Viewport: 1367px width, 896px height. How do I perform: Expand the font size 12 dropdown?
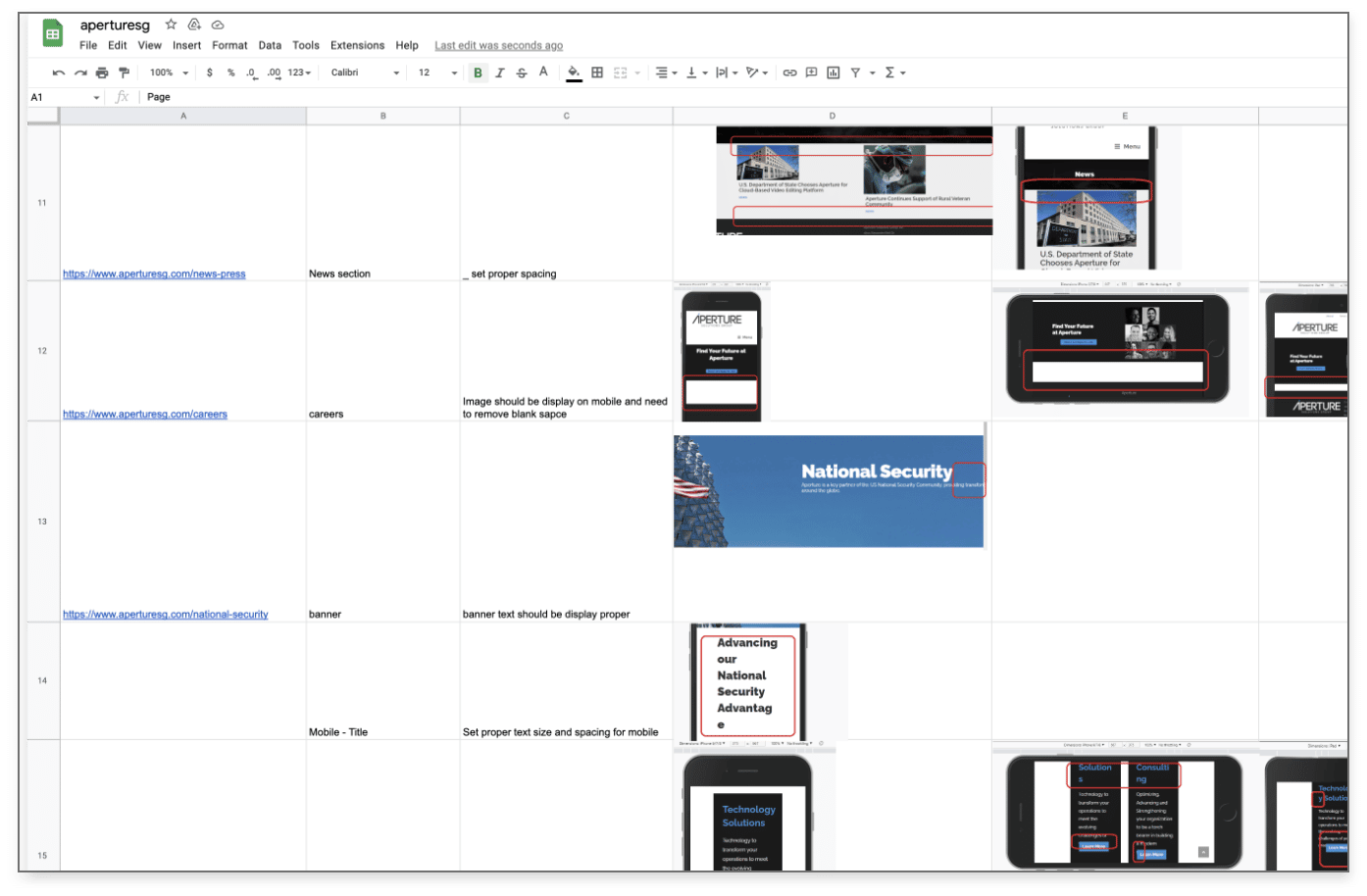tap(437, 73)
